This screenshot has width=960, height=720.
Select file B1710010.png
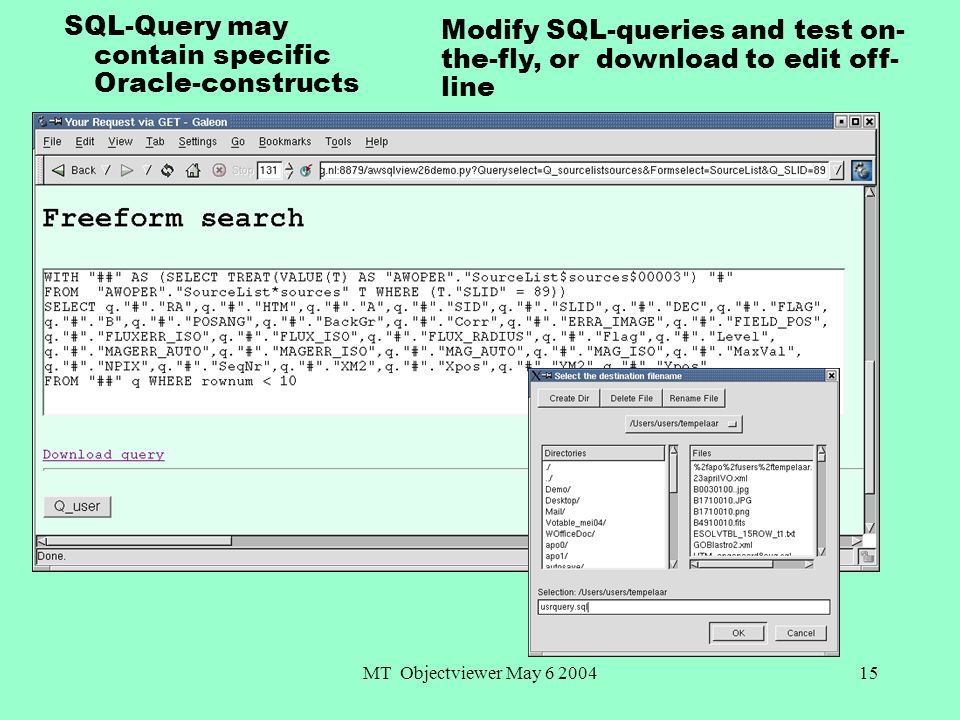(721, 511)
